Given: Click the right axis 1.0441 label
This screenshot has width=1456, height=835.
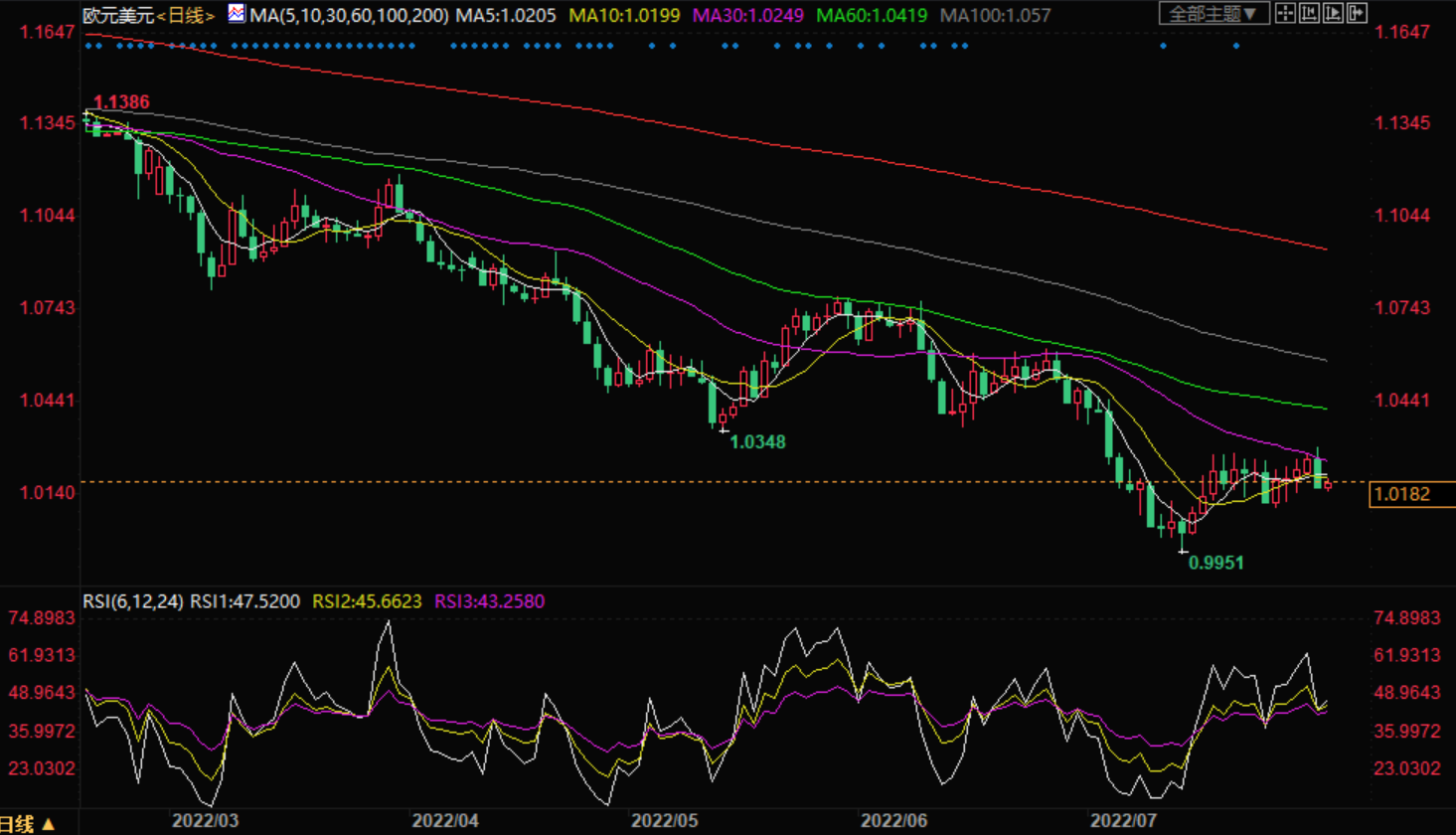Looking at the screenshot, I should pyautogui.click(x=1402, y=401).
